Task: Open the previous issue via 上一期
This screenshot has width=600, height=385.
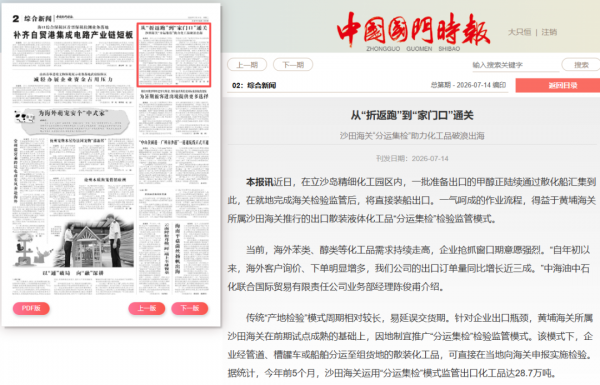Action: click(247, 65)
